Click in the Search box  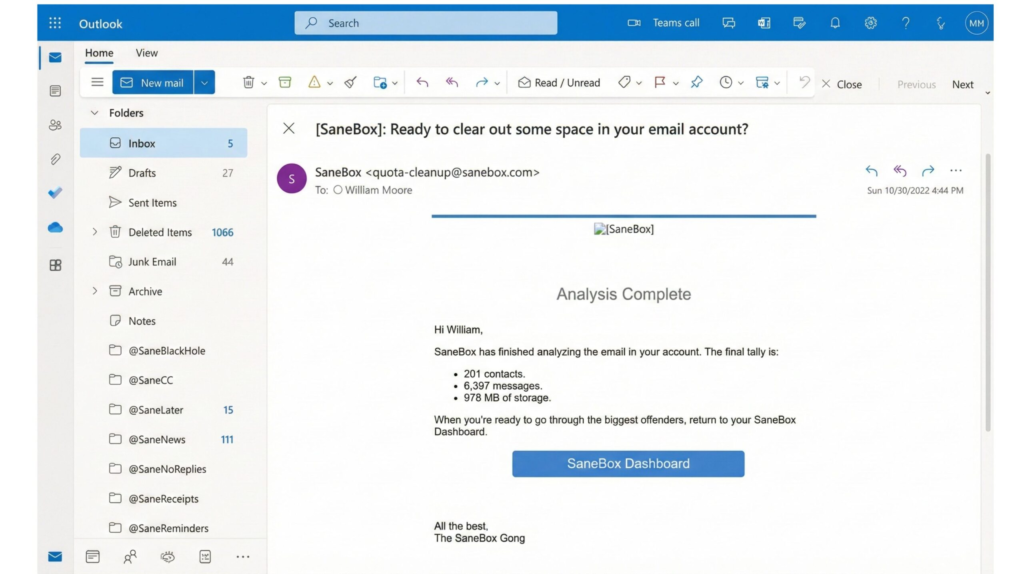[x=426, y=23]
